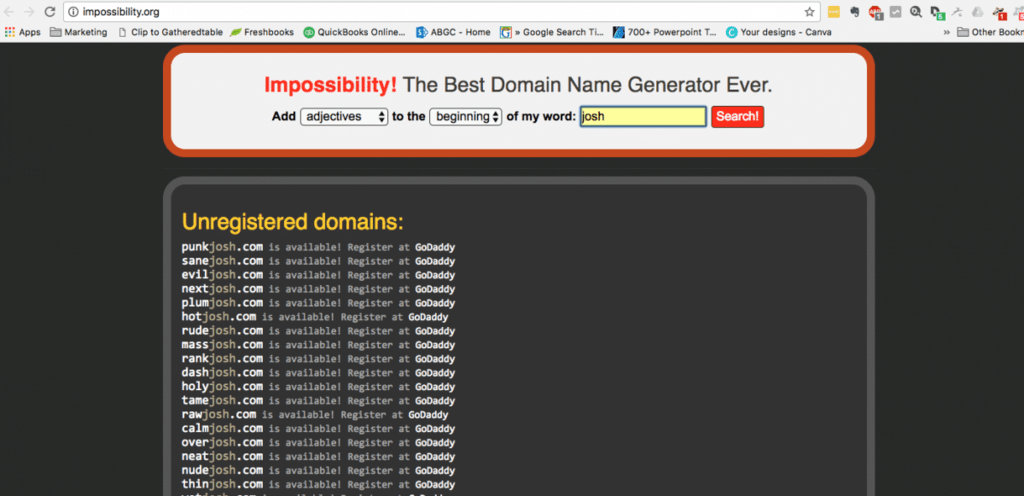
Task: Open the extension icon with red 1 badge
Action: [x=999, y=12]
